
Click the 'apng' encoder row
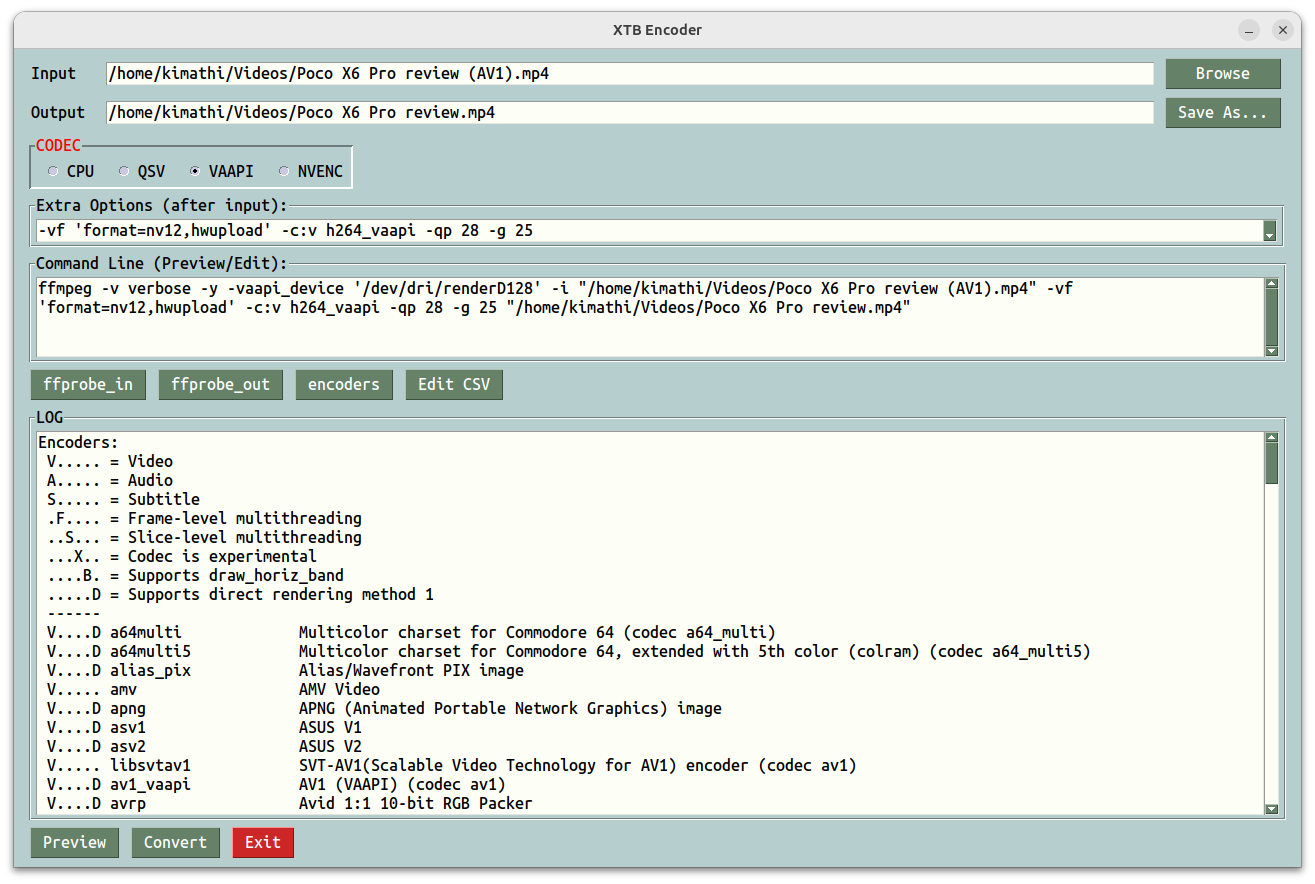point(384,708)
